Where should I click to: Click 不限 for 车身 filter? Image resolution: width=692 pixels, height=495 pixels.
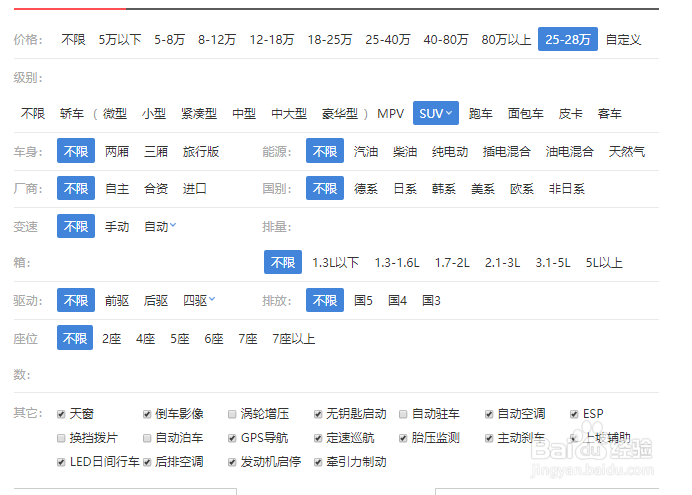pyautogui.click(x=76, y=151)
